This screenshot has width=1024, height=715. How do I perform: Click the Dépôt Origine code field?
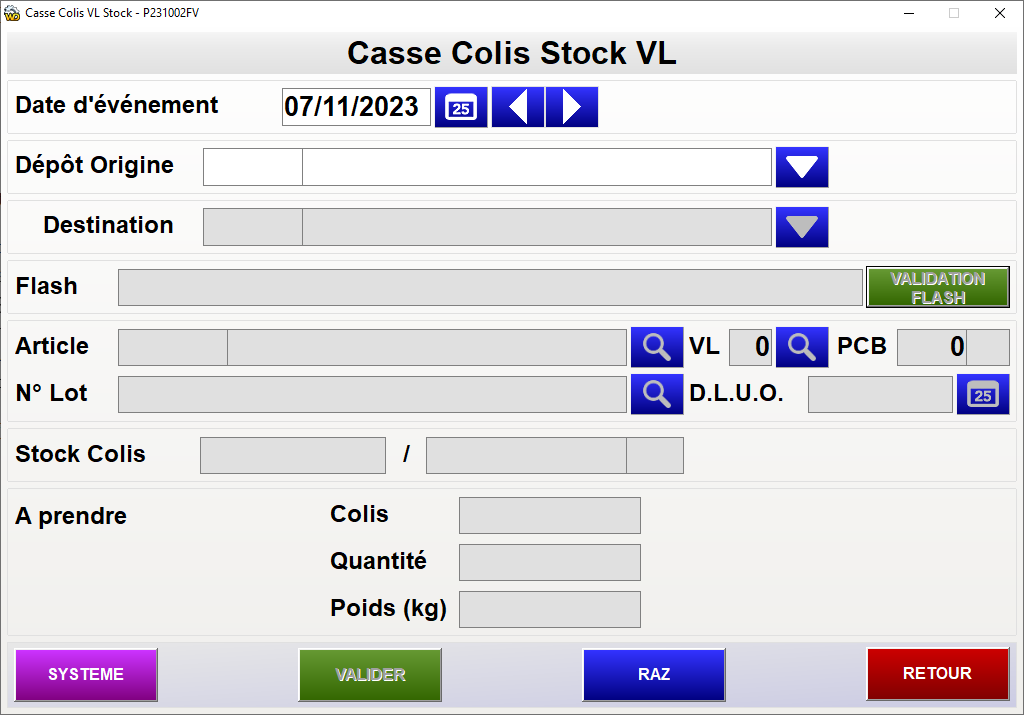coord(253,167)
